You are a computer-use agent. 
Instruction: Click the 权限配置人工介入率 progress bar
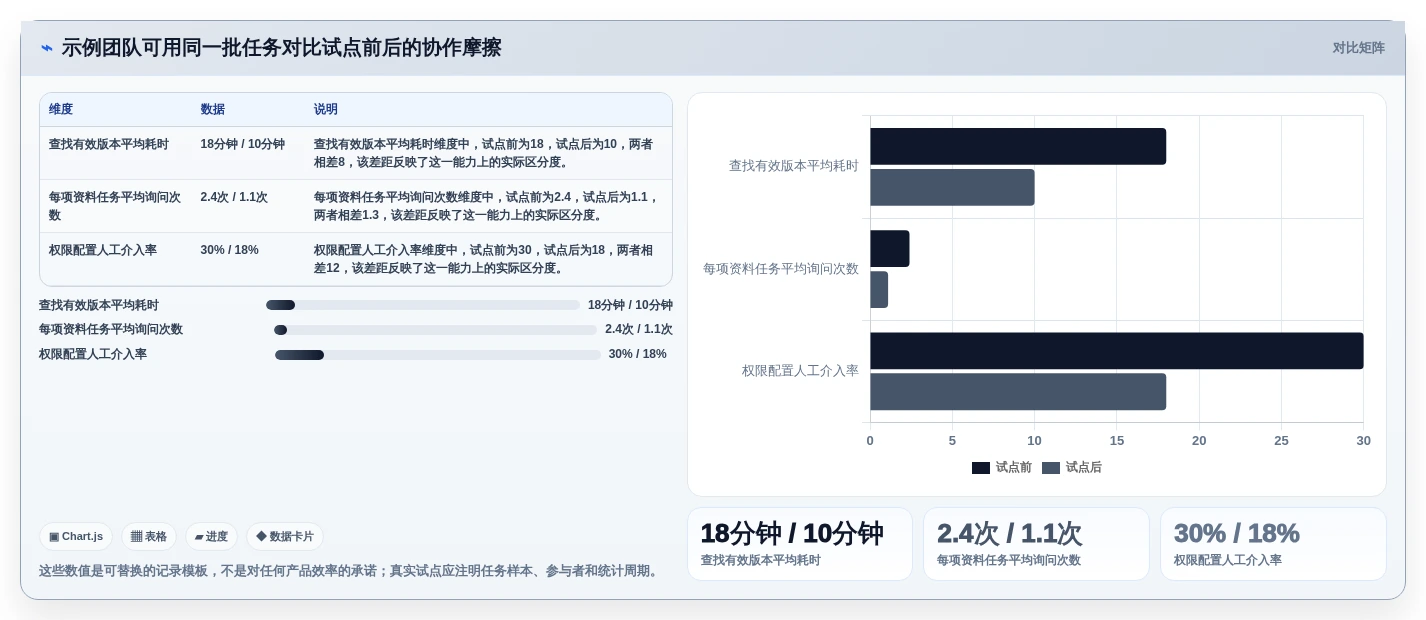438,355
